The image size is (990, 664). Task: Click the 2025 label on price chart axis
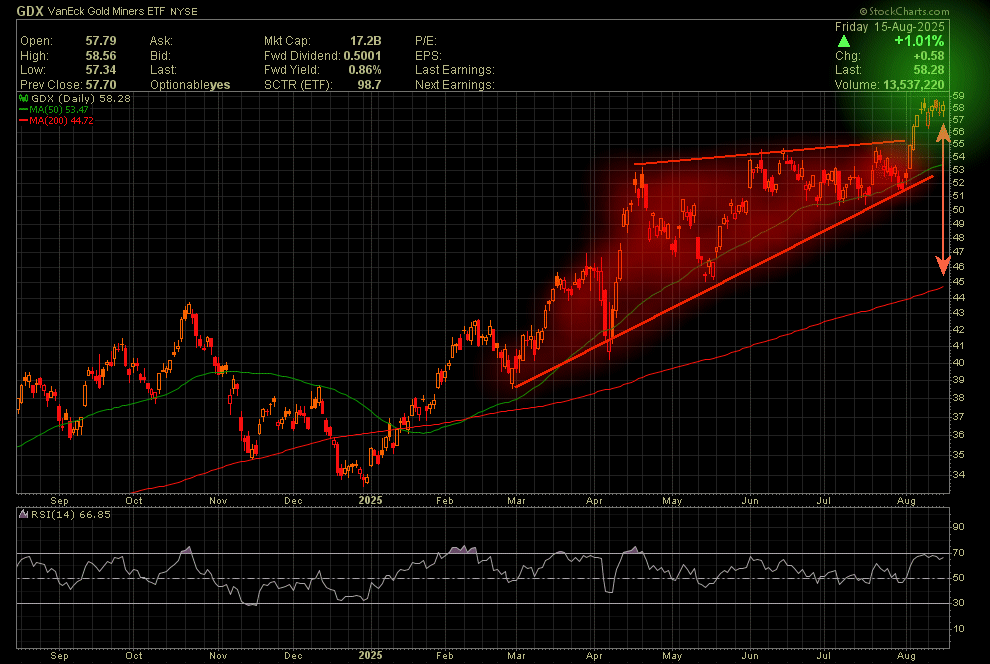coord(370,501)
